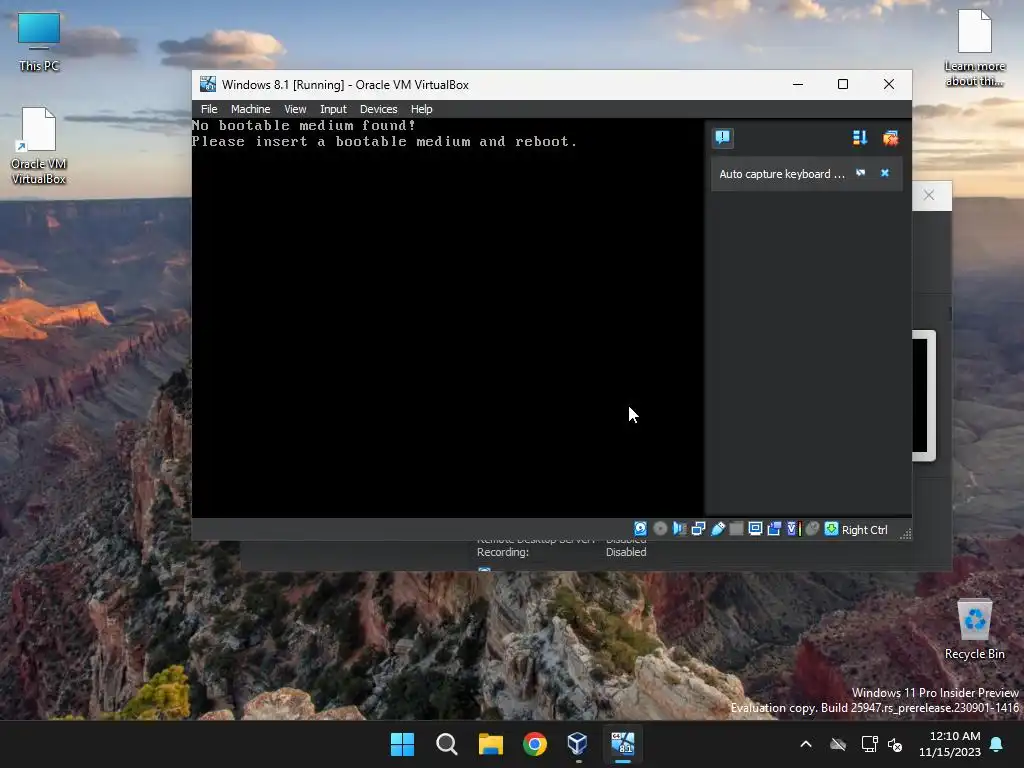Click the display settings status icon
The width and height of the screenshot is (1024, 768).
[755, 529]
